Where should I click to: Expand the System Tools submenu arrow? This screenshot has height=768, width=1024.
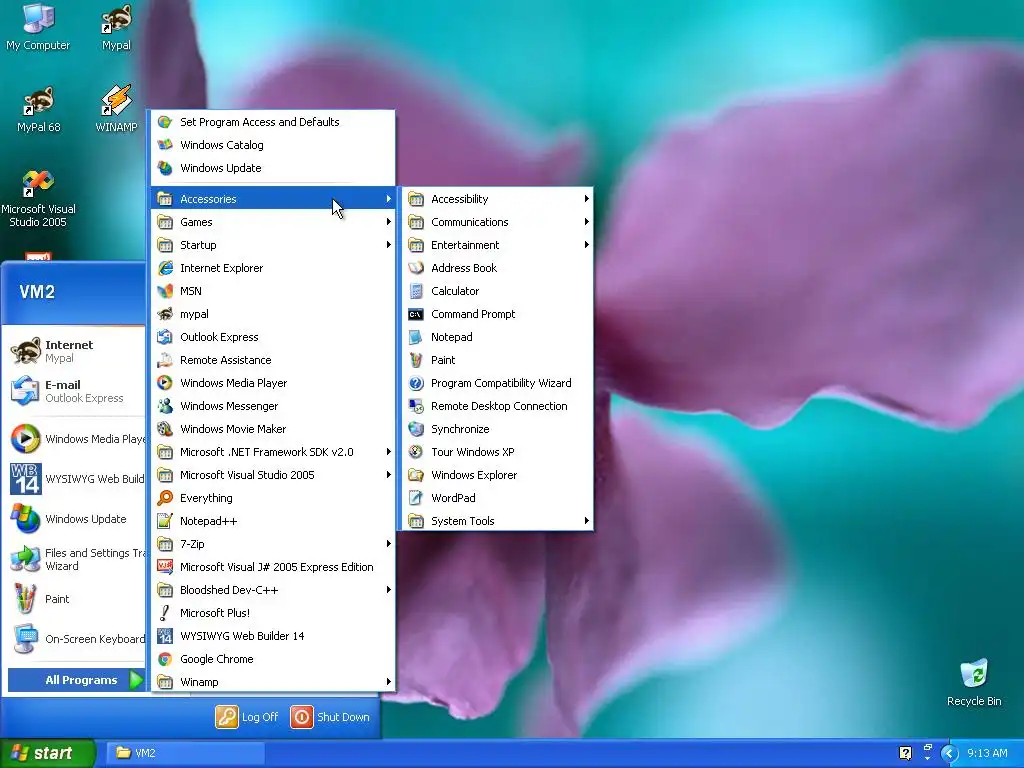(x=586, y=520)
